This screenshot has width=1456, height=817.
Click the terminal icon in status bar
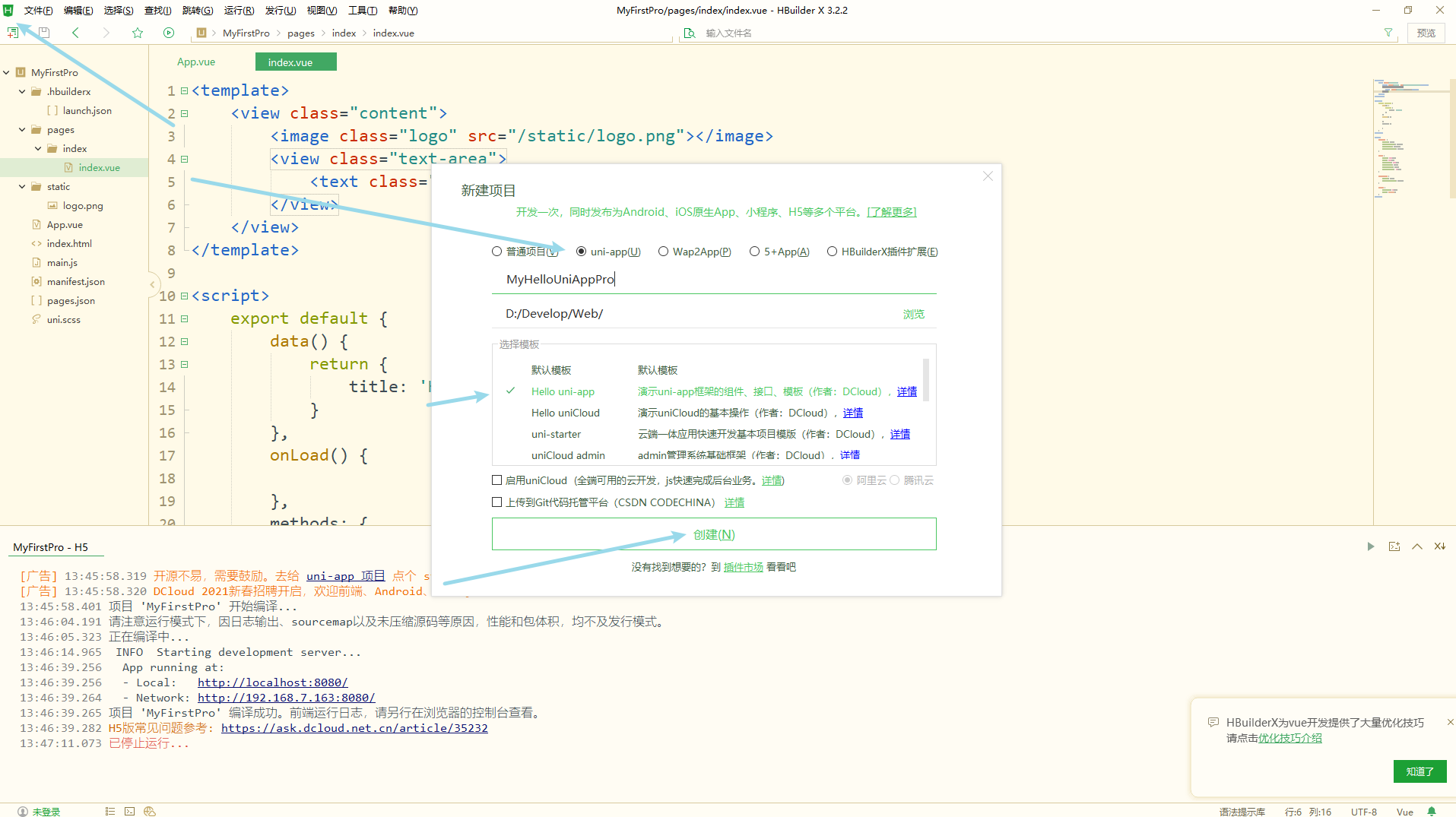(130, 812)
